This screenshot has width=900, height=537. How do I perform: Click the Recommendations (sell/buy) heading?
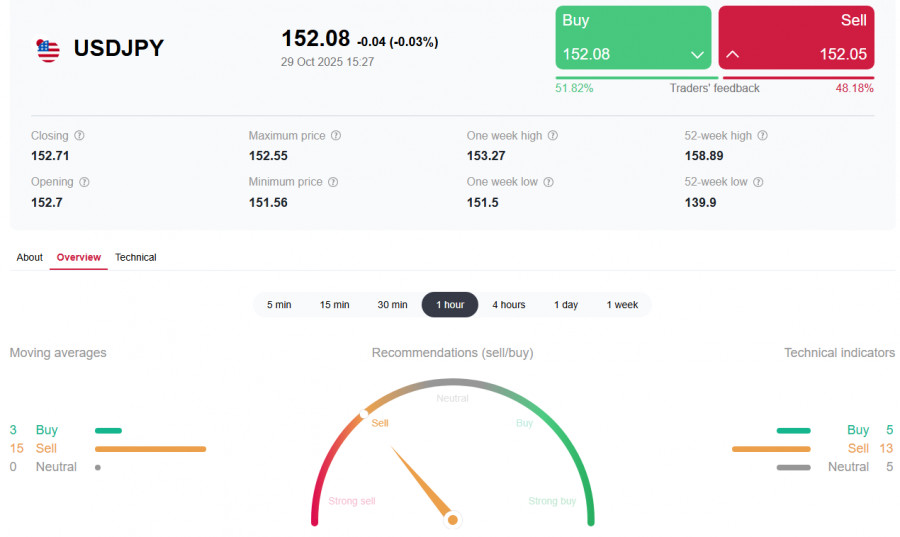[452, 353]
